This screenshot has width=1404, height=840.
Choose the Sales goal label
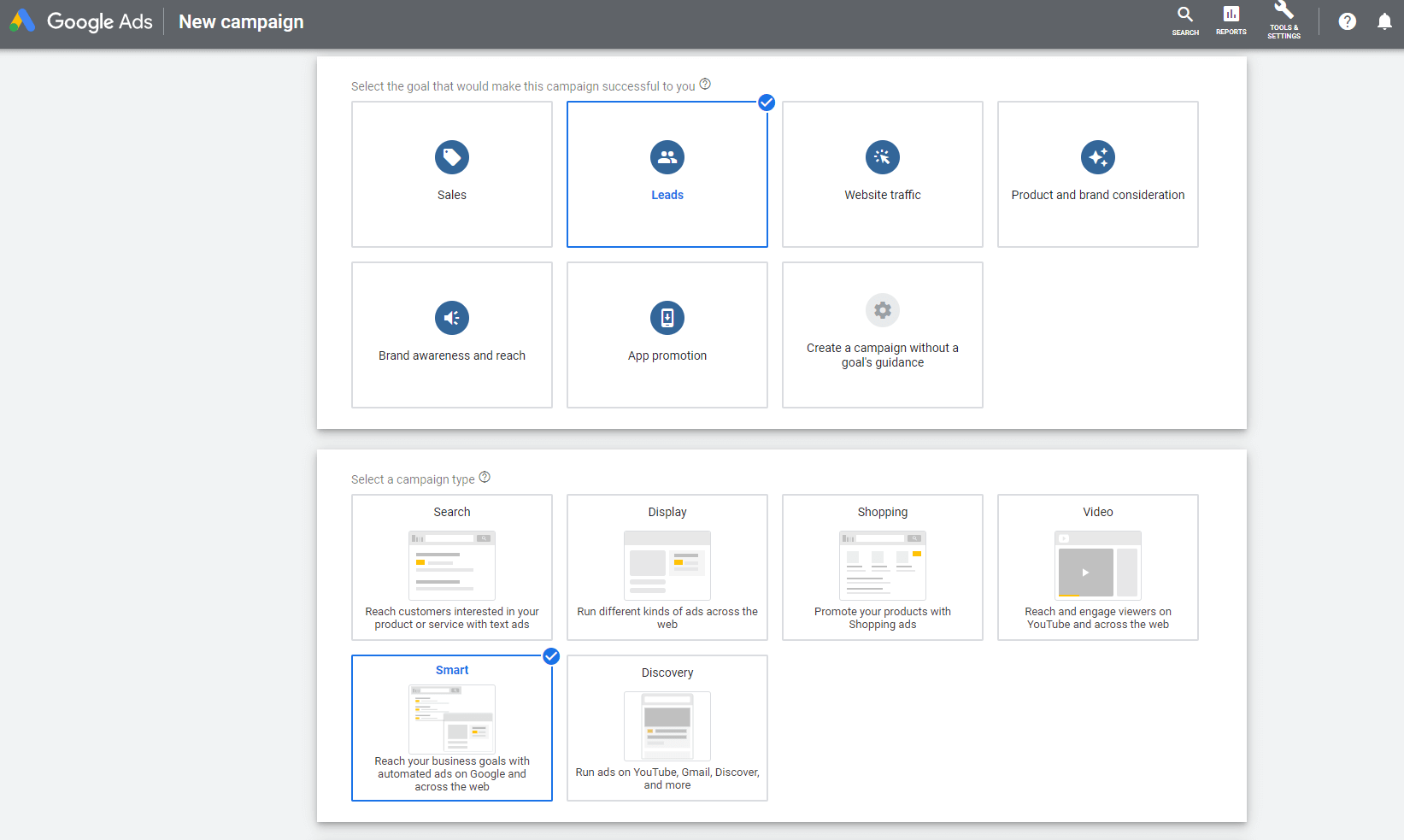click(x=452, y=195)
